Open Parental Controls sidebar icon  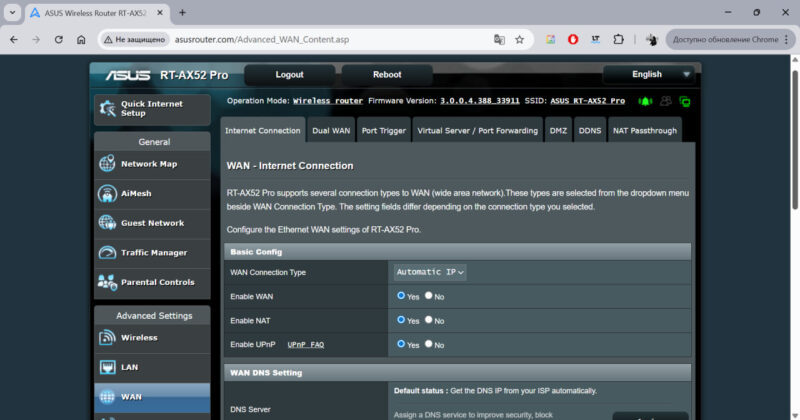coord(107,282)
